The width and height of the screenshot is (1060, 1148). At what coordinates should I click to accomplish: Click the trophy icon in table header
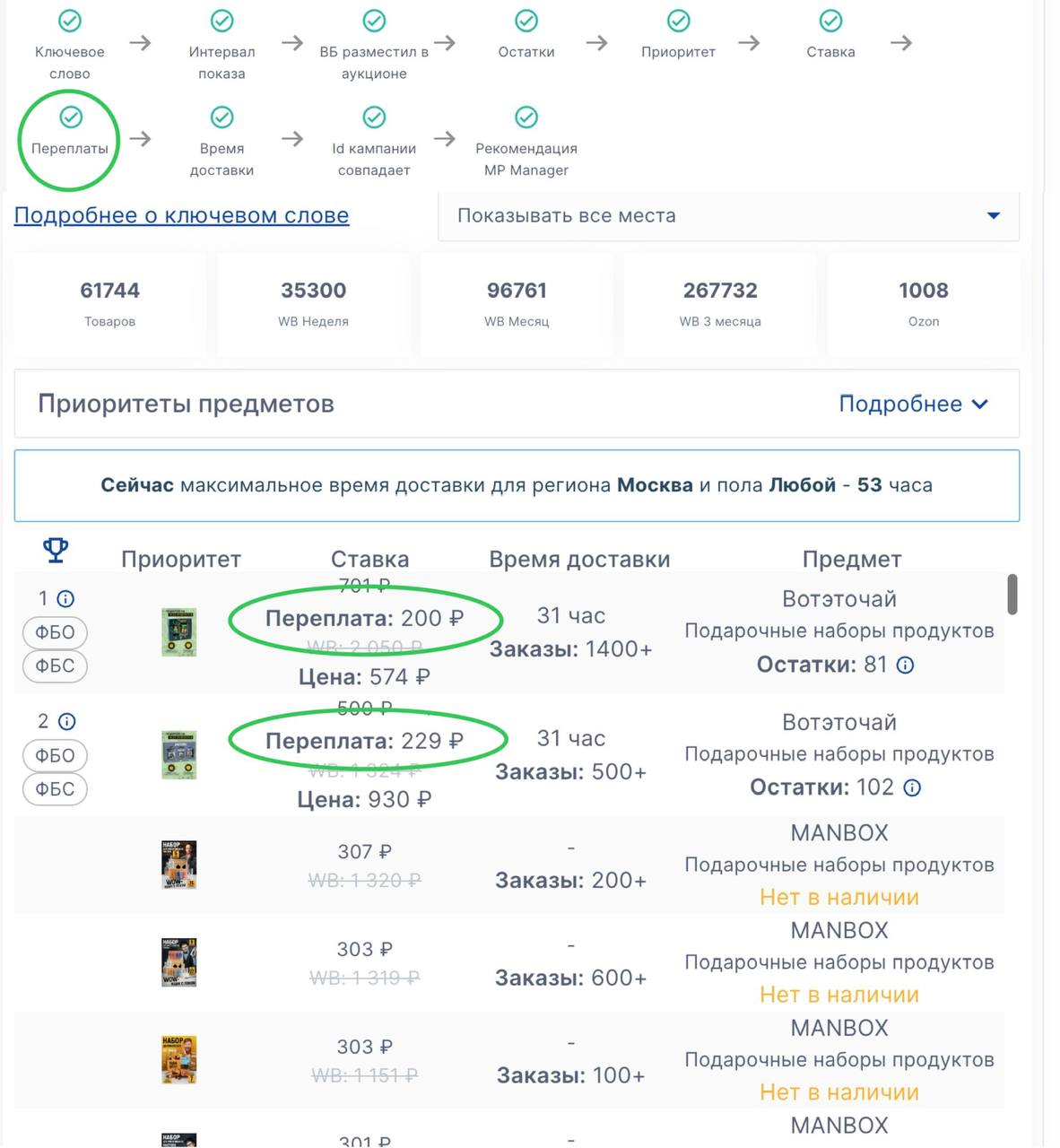point(56,550)
